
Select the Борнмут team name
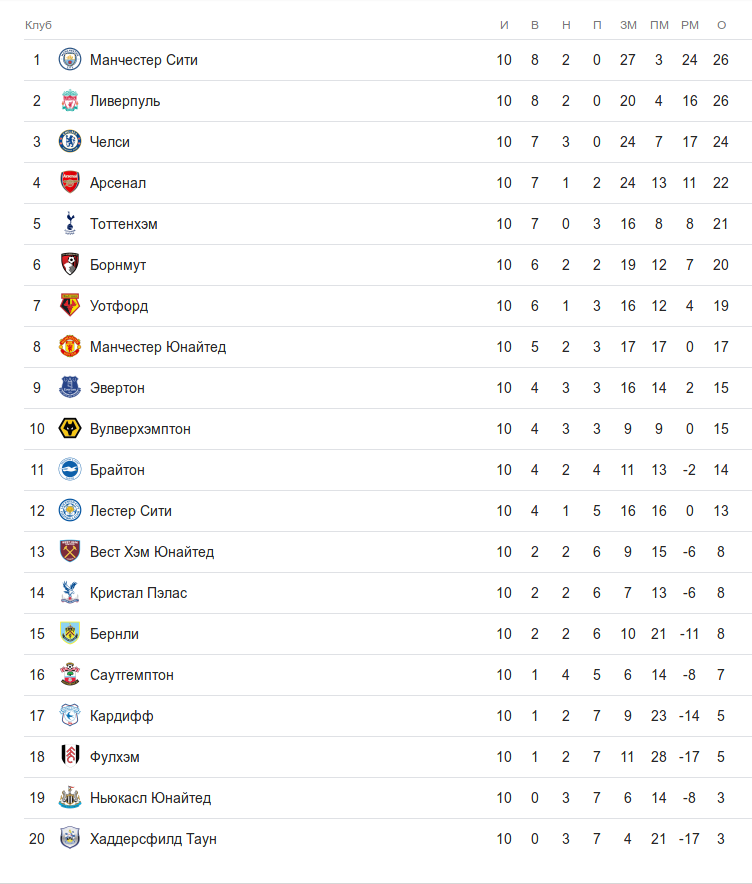(x=118, y=265)
